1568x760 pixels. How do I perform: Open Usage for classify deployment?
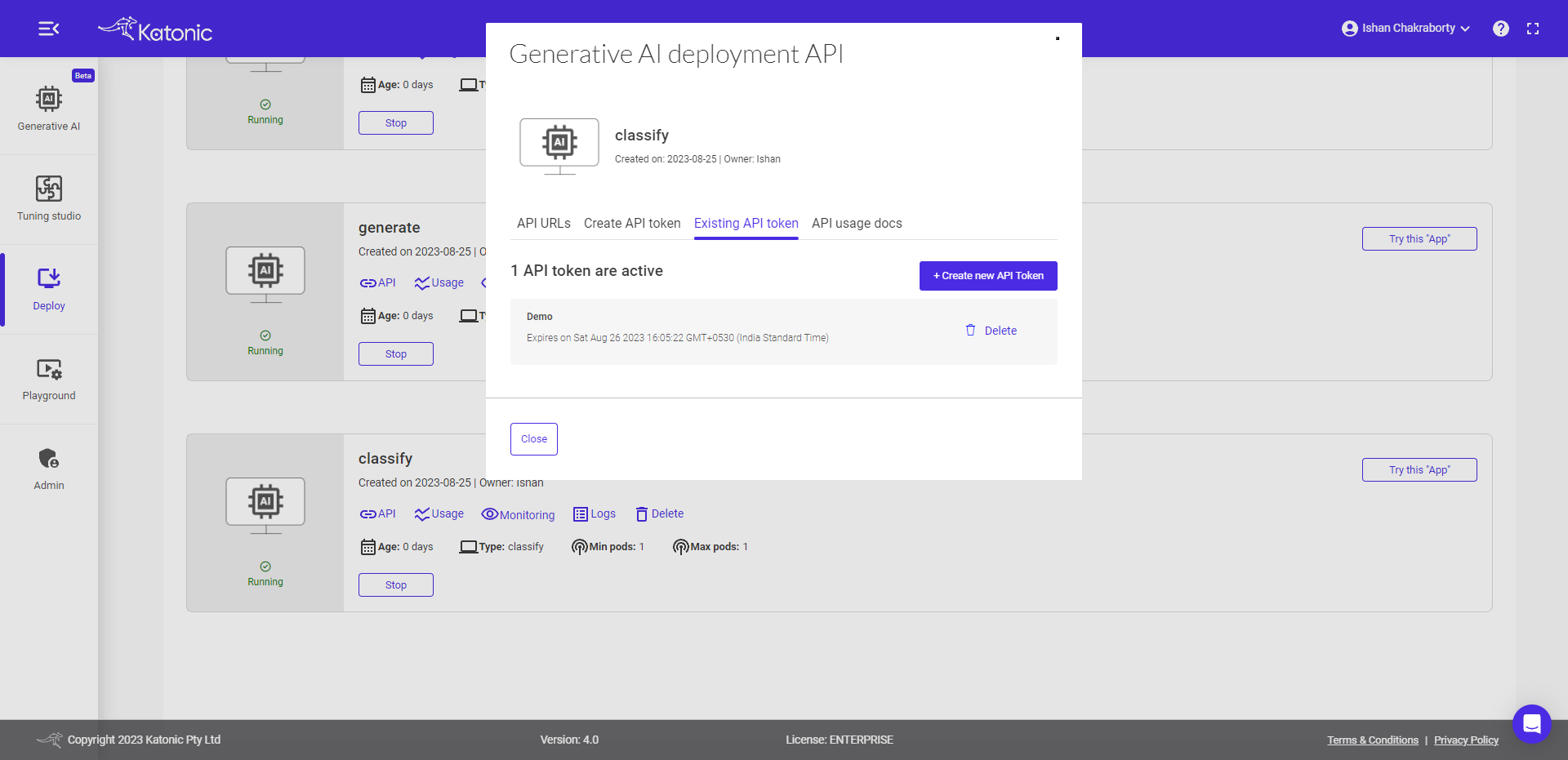(439, 514)
